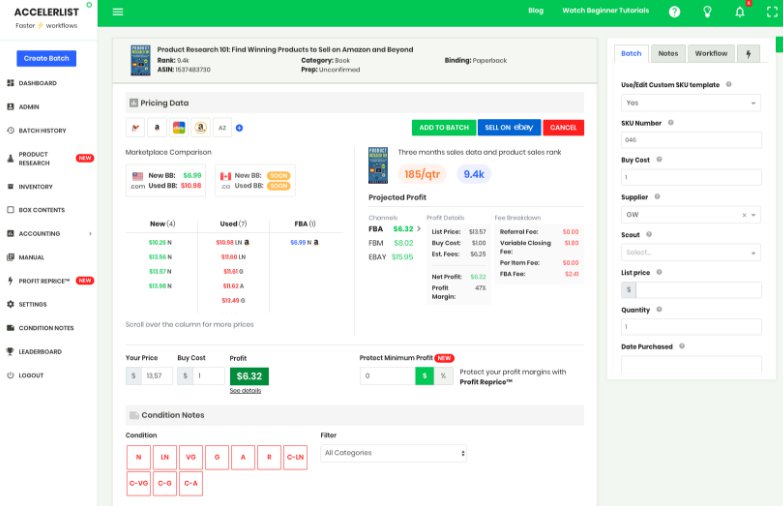
Task: Open the round Amazon seller icon
Action: tap(201, 128)
